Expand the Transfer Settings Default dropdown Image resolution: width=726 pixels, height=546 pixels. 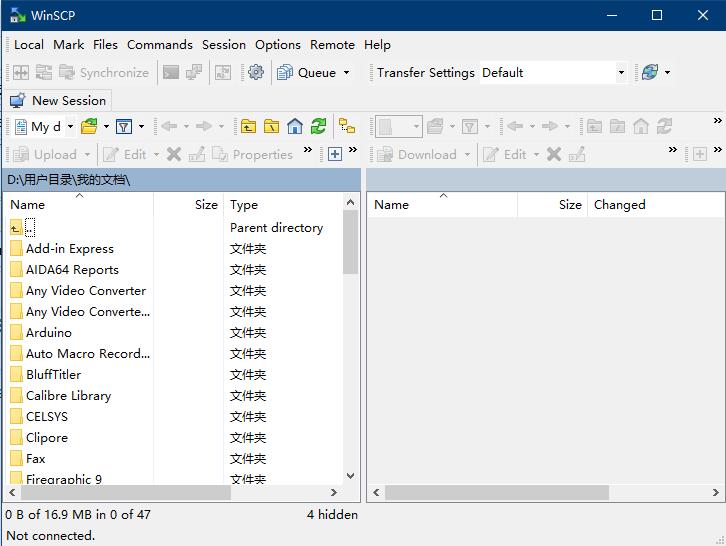coord(621,72)
